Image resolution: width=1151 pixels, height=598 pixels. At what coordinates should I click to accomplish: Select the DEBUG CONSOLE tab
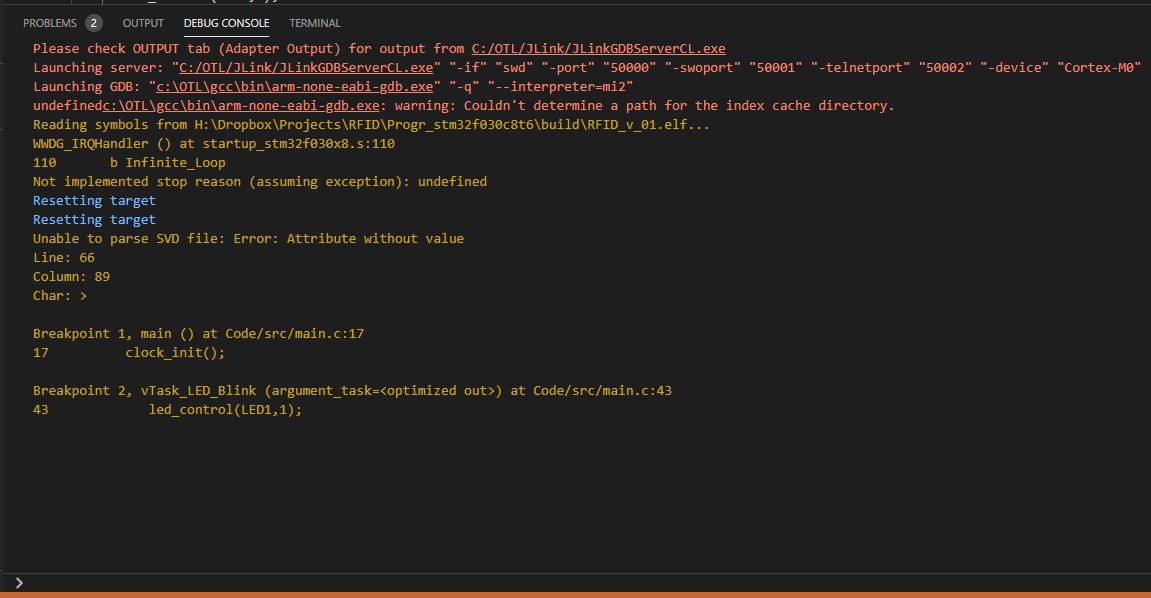pyautogui.click(x=226, y=23)
